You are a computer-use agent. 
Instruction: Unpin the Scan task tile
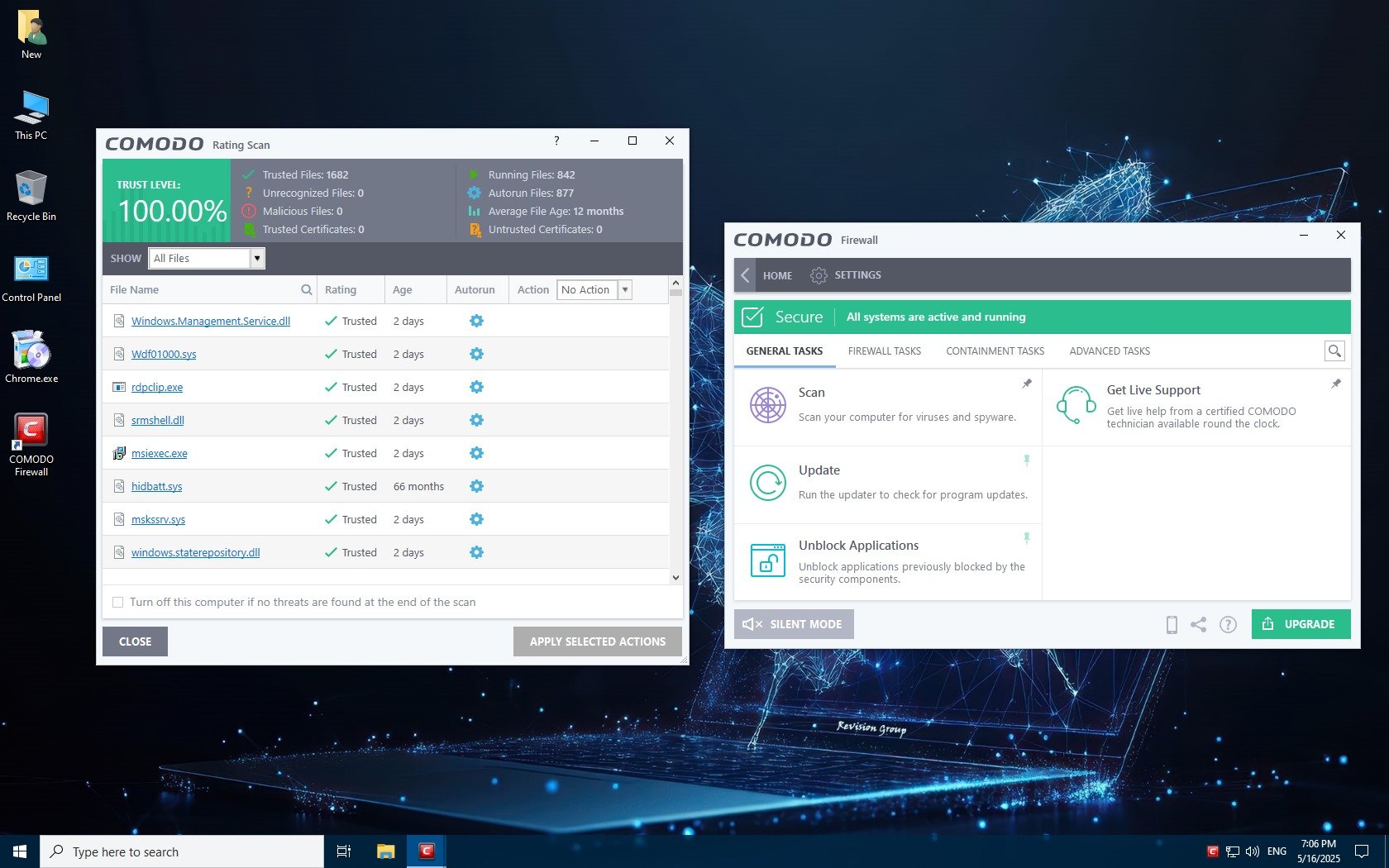click(x=1026, y=384)
